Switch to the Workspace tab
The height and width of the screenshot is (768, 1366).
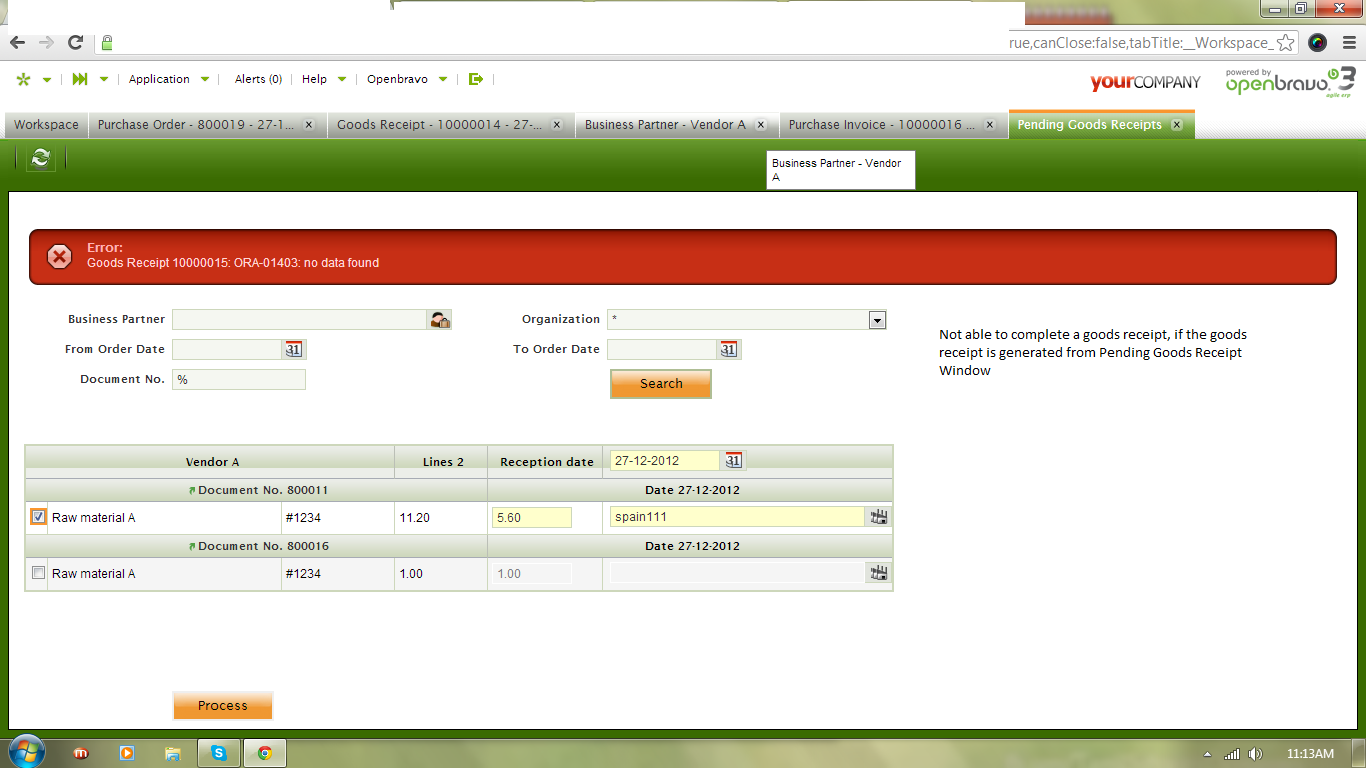[46, 125]
